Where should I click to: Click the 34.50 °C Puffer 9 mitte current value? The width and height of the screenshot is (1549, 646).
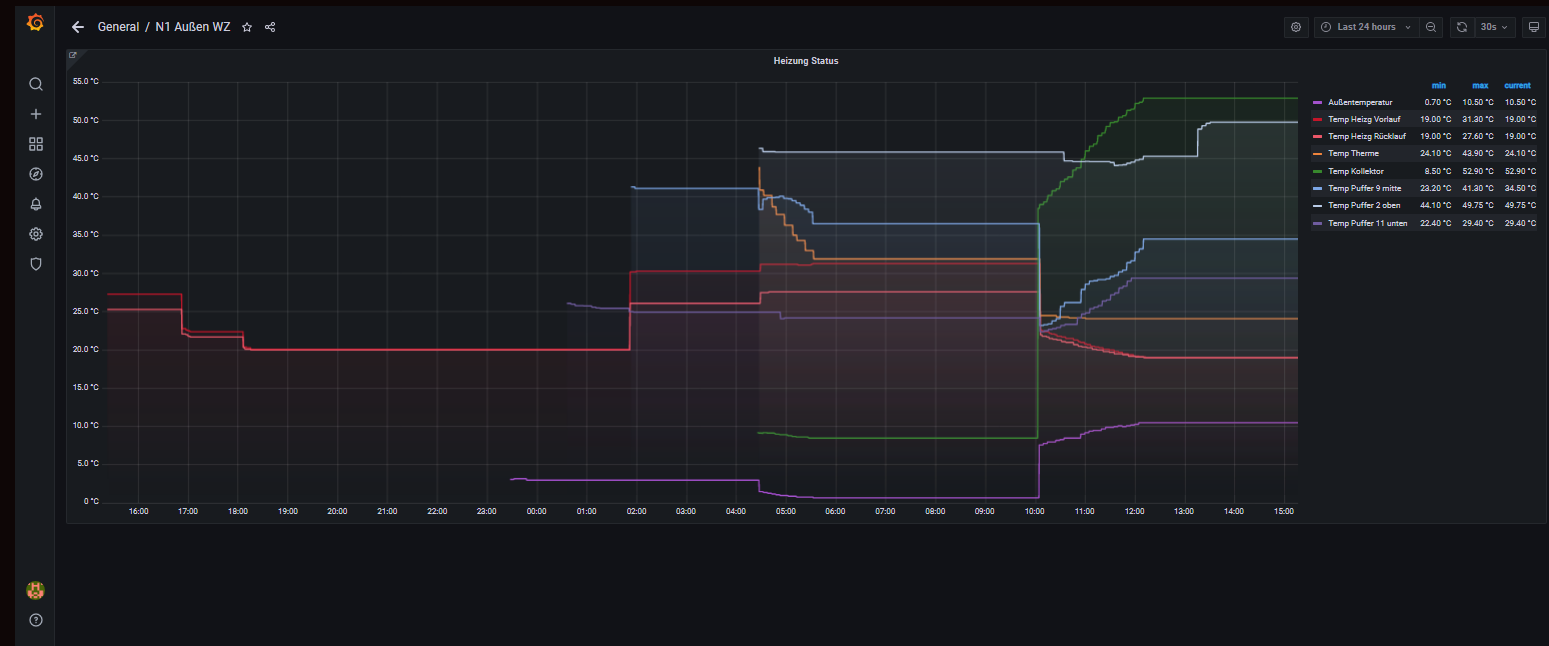(1519, 188)
